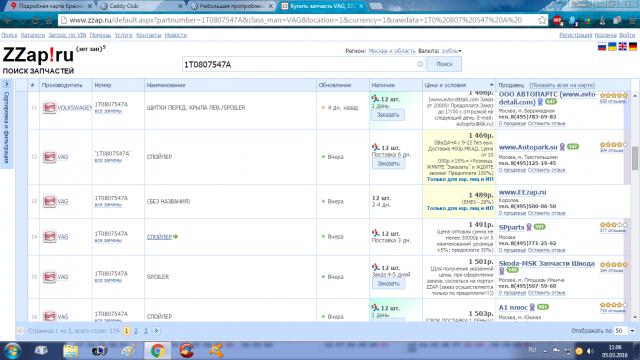Open the currency рубль dropdown

coord(451,51)
